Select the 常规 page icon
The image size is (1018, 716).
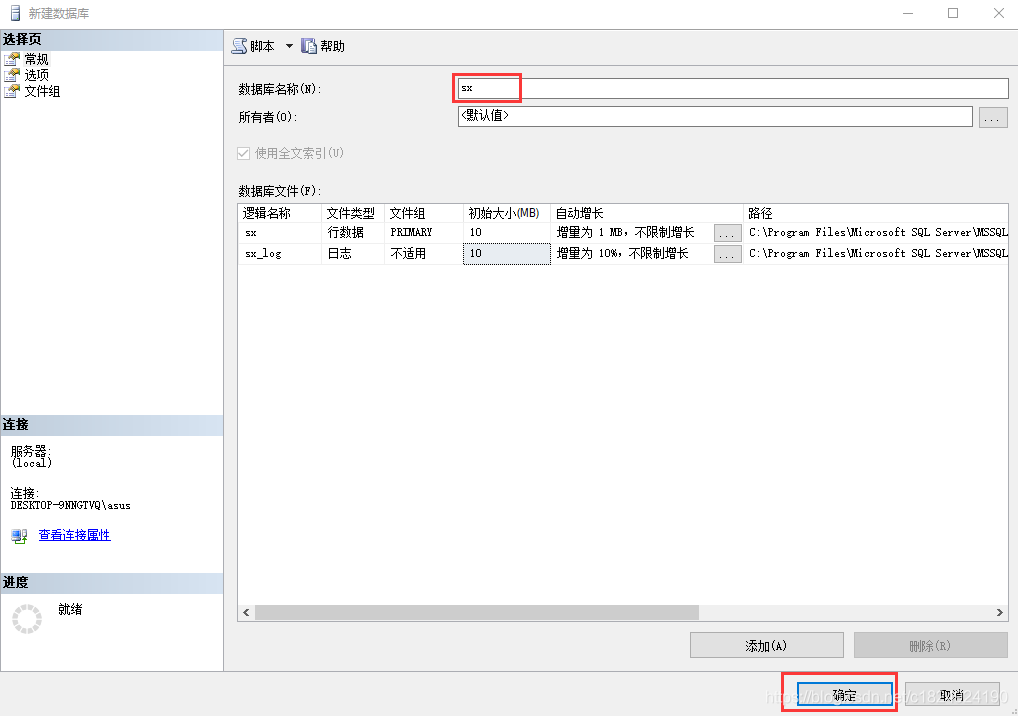[12, 59]
